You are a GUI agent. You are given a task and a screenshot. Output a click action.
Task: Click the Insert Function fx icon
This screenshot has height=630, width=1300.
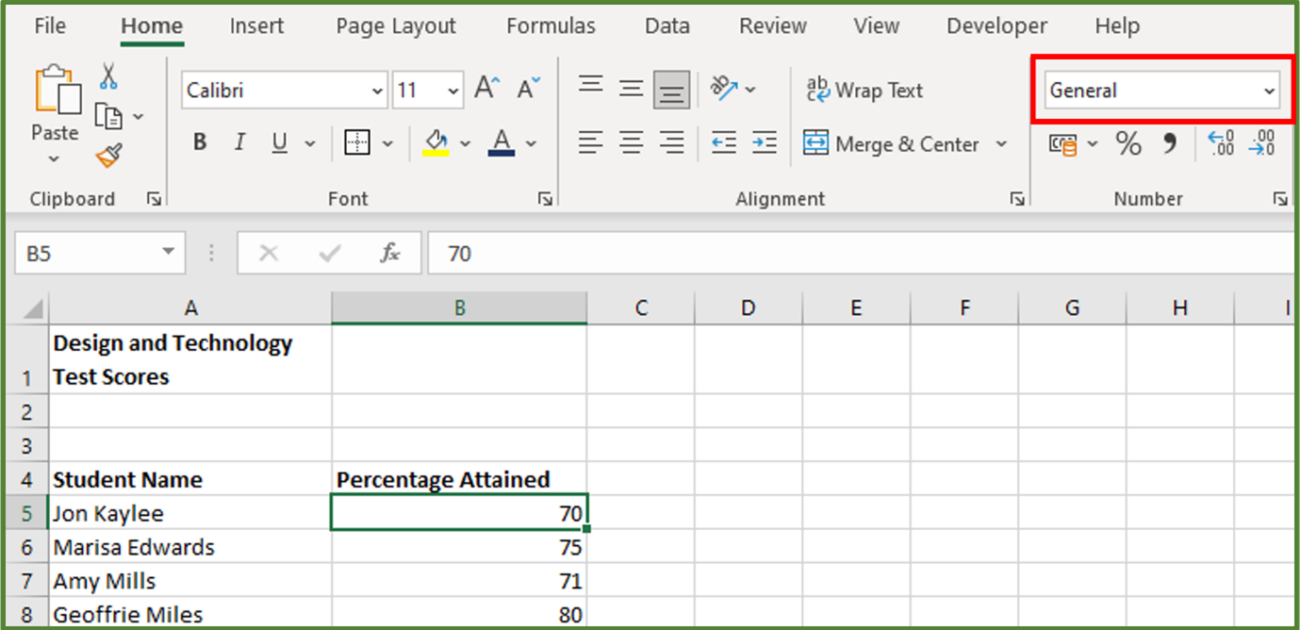(x=390, y=254)
